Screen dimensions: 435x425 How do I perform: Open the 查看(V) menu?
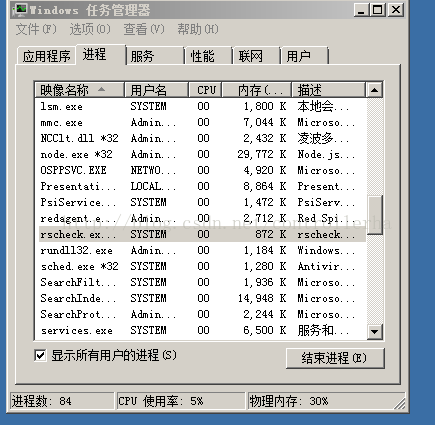click(144, 29)
